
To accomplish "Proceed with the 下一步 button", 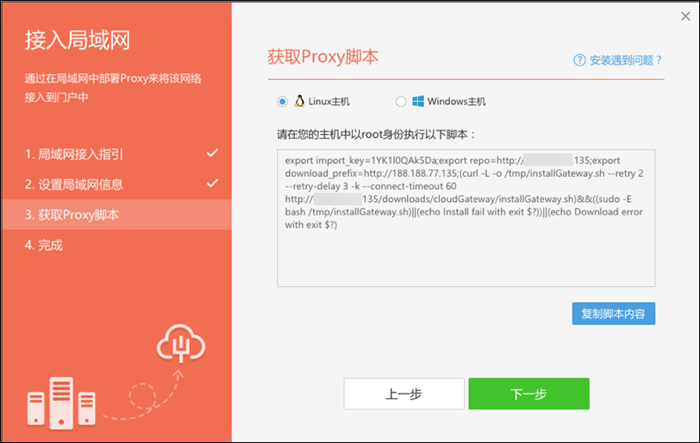I will tap(529, 393).
